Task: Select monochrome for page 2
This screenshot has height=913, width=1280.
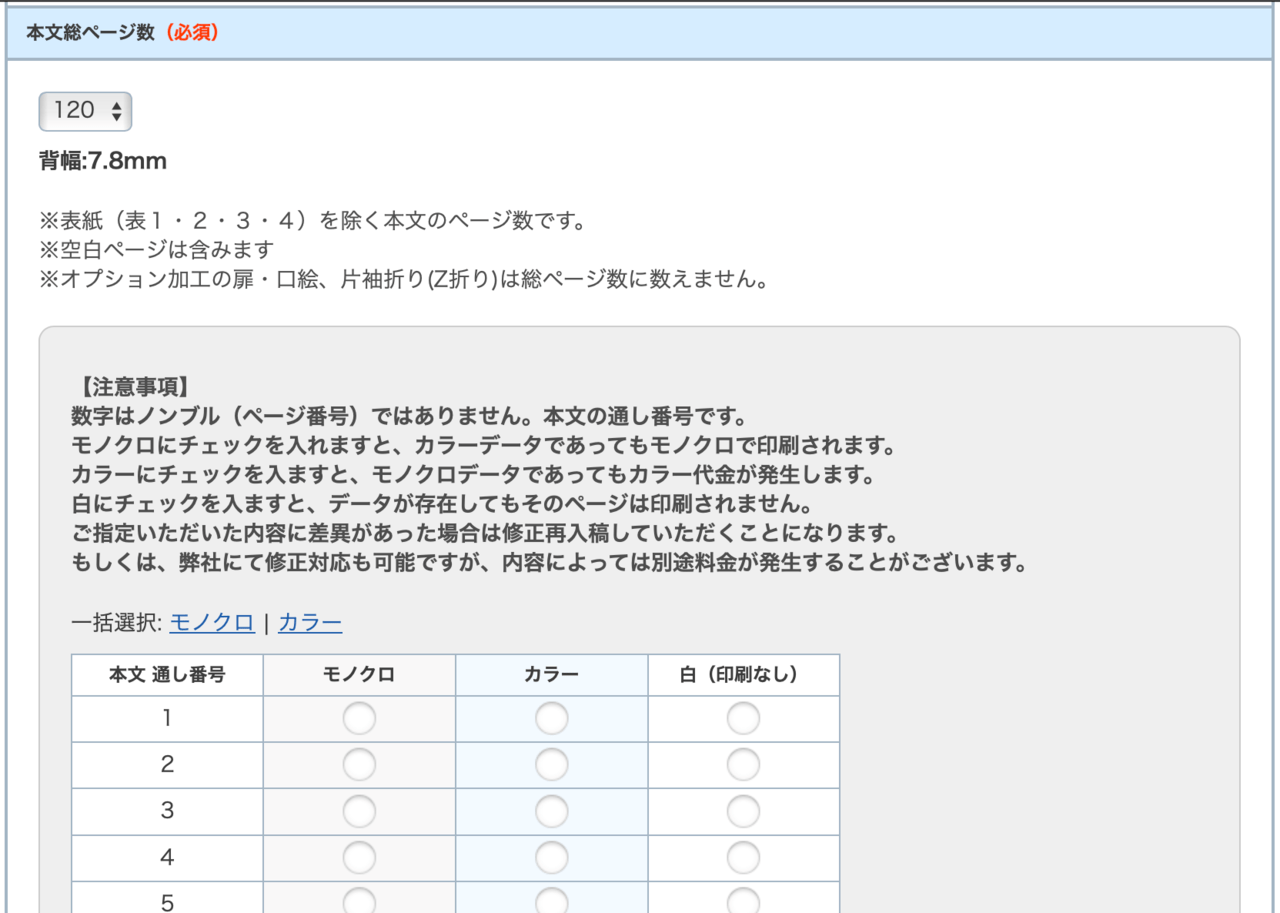Action: pos(359,763)
